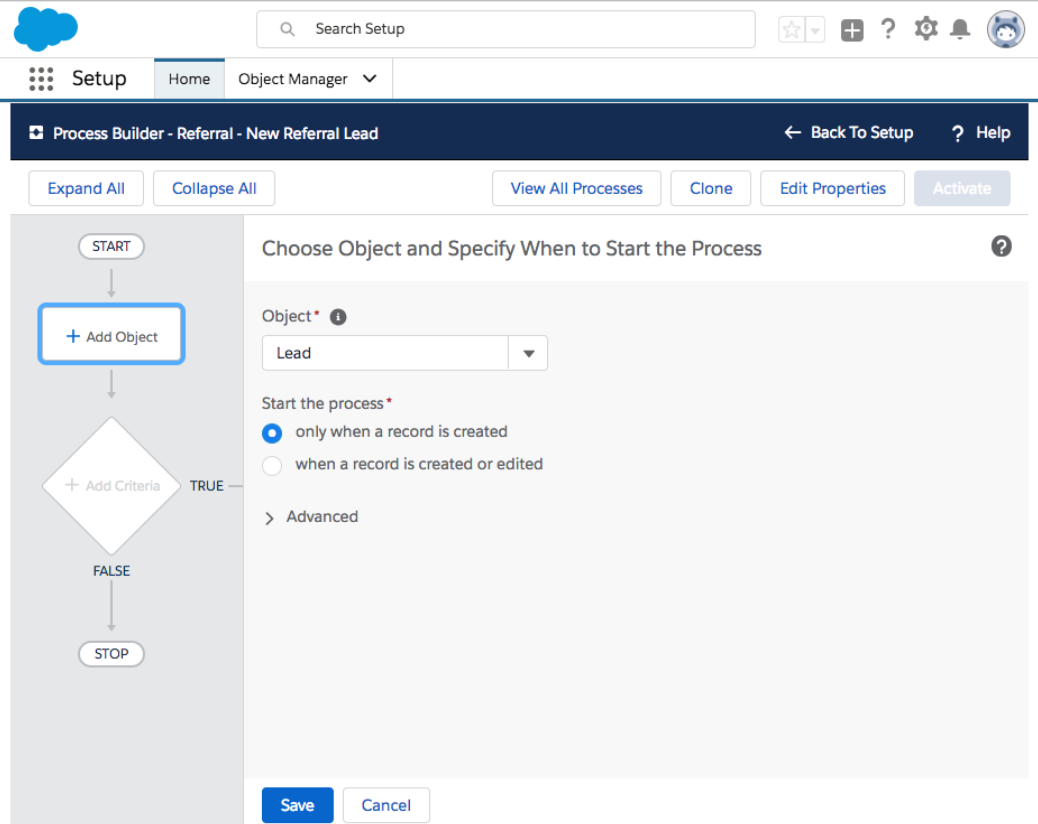Open page help icon beside Choose Object heading
Image resolution: width=1038 pixels, height=824 pixels.
(1001, 246)
